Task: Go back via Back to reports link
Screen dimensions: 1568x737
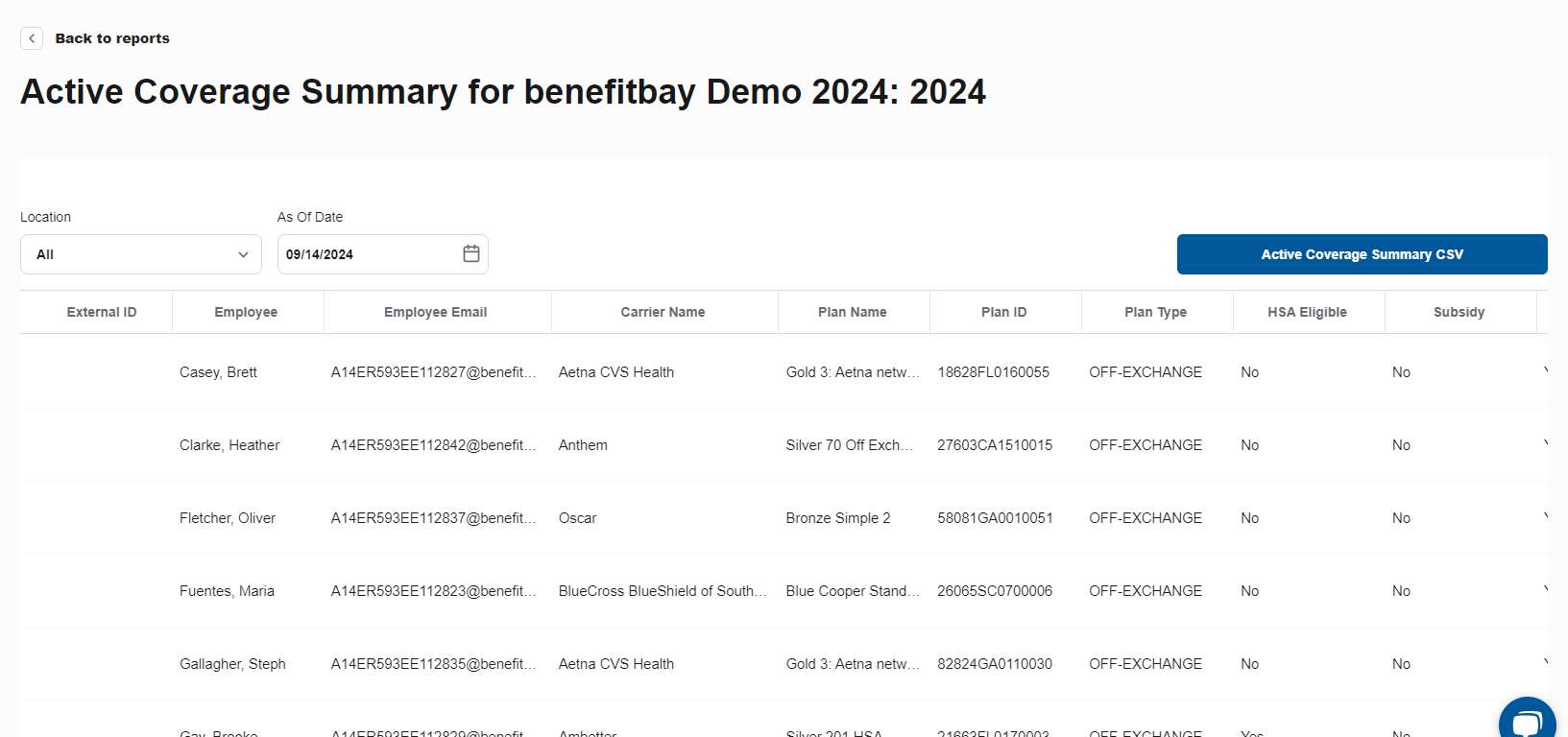Action: (112, 38)
